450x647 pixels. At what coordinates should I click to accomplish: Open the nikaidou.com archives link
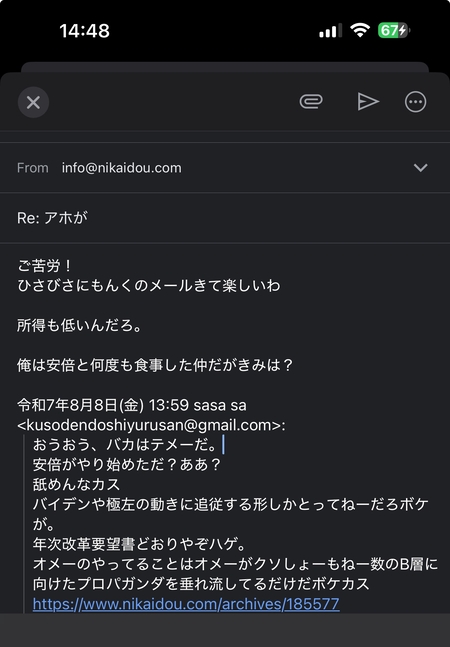pyautogui.click(x=186, y=604)
